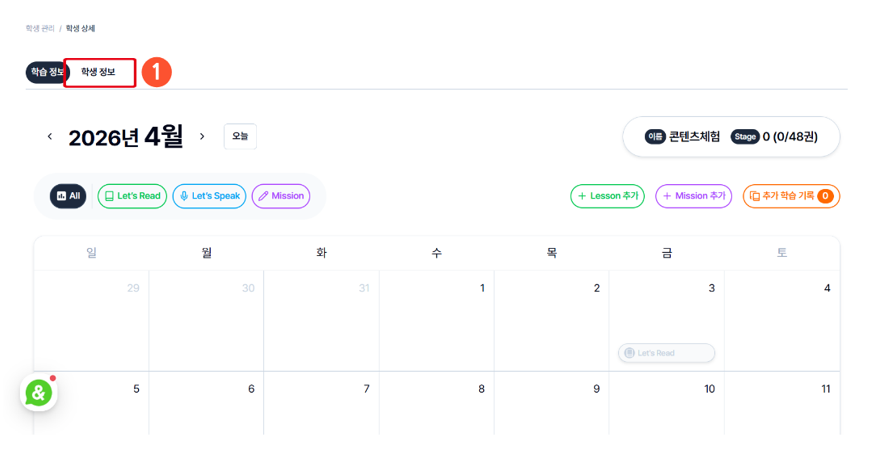Click orange count badge on 추가 학습 기록
The height and width of the screenshot is (470, 871).
point(825,196)
